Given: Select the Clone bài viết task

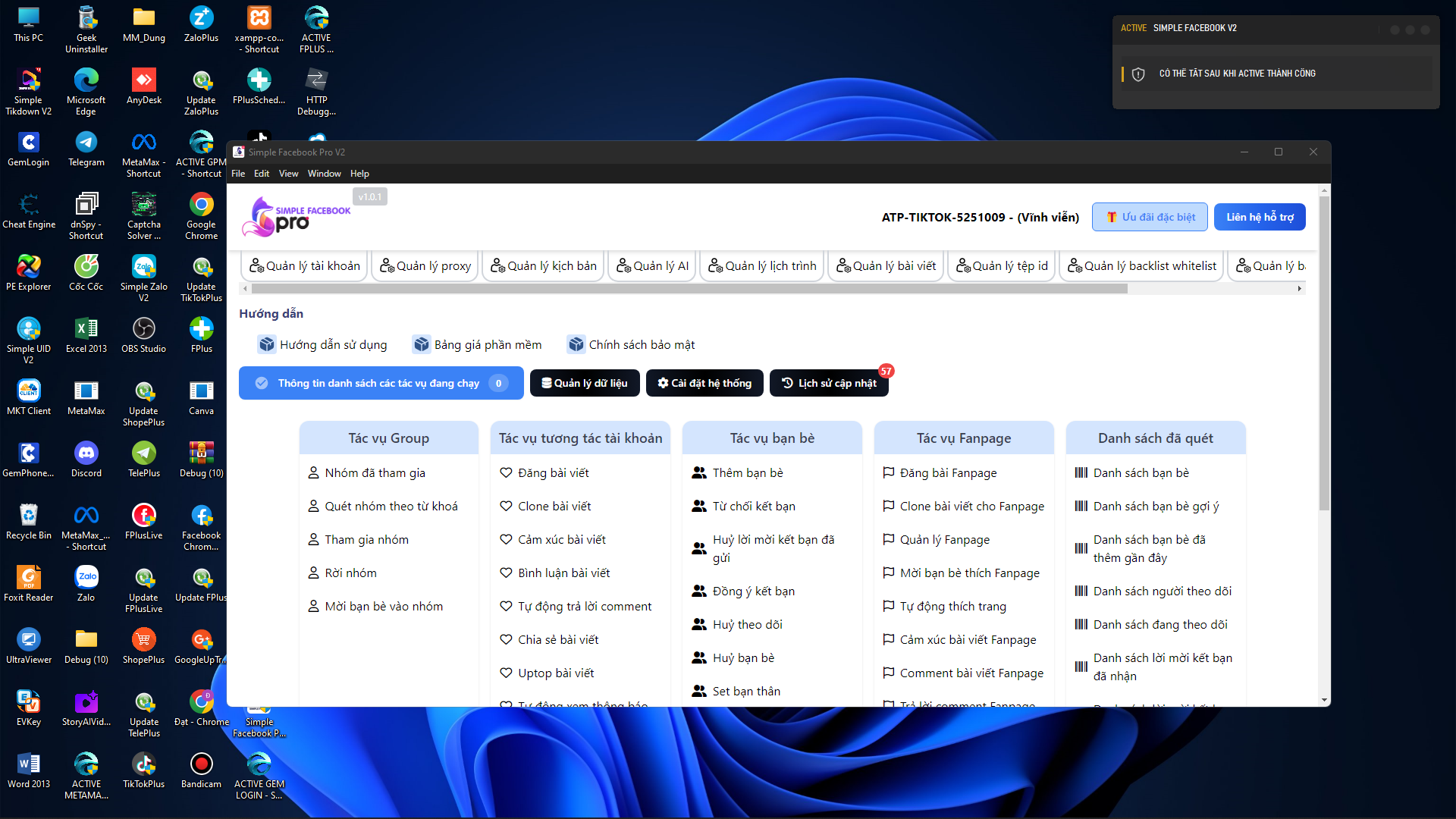Looking at the screenshot, I should (x=545, y=506).
